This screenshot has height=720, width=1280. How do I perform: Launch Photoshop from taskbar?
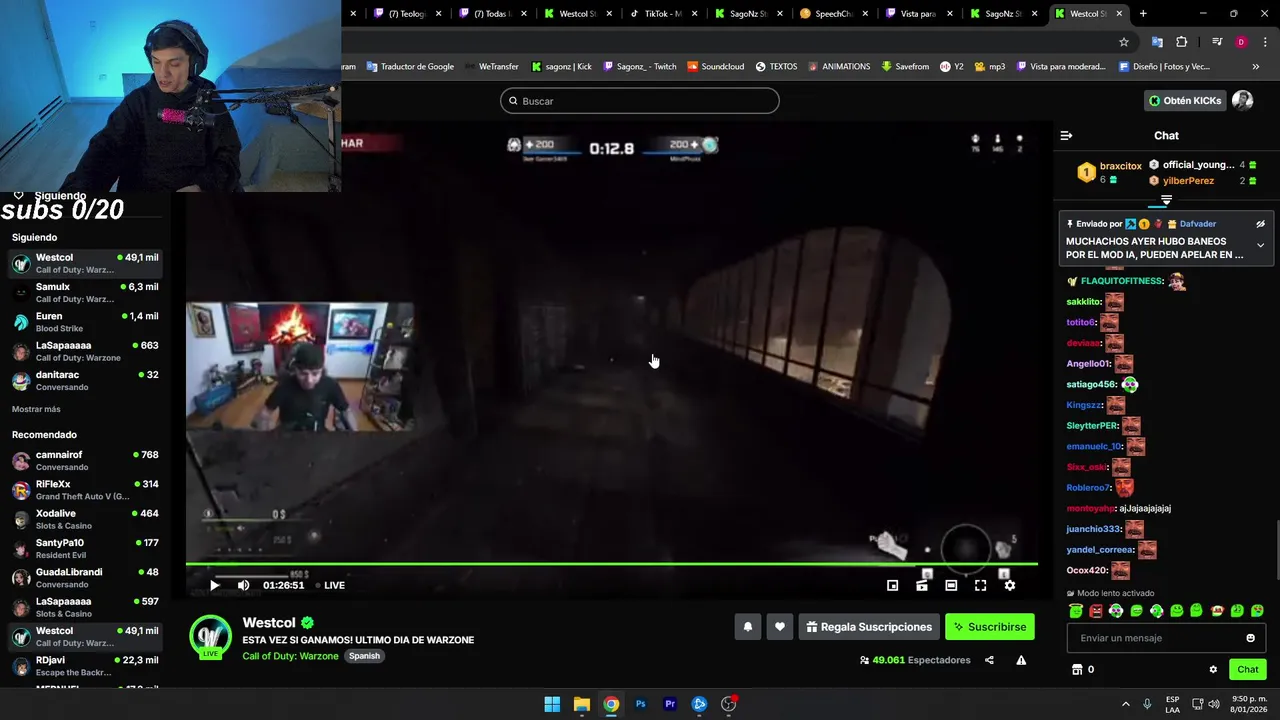(640, 704)
